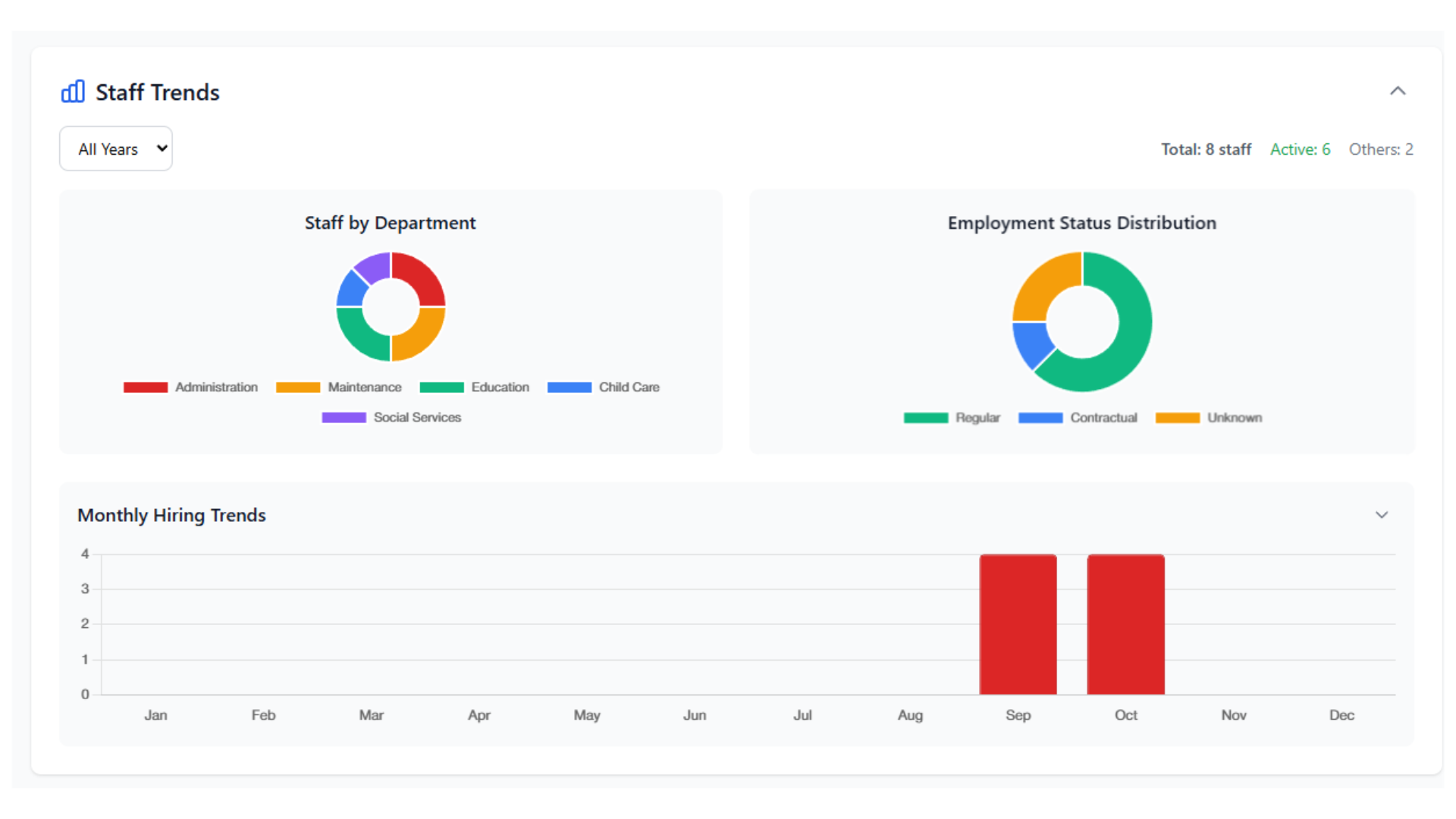
Task: Click the Monthly Hiring Trends heading
Action: pos(171,515)
